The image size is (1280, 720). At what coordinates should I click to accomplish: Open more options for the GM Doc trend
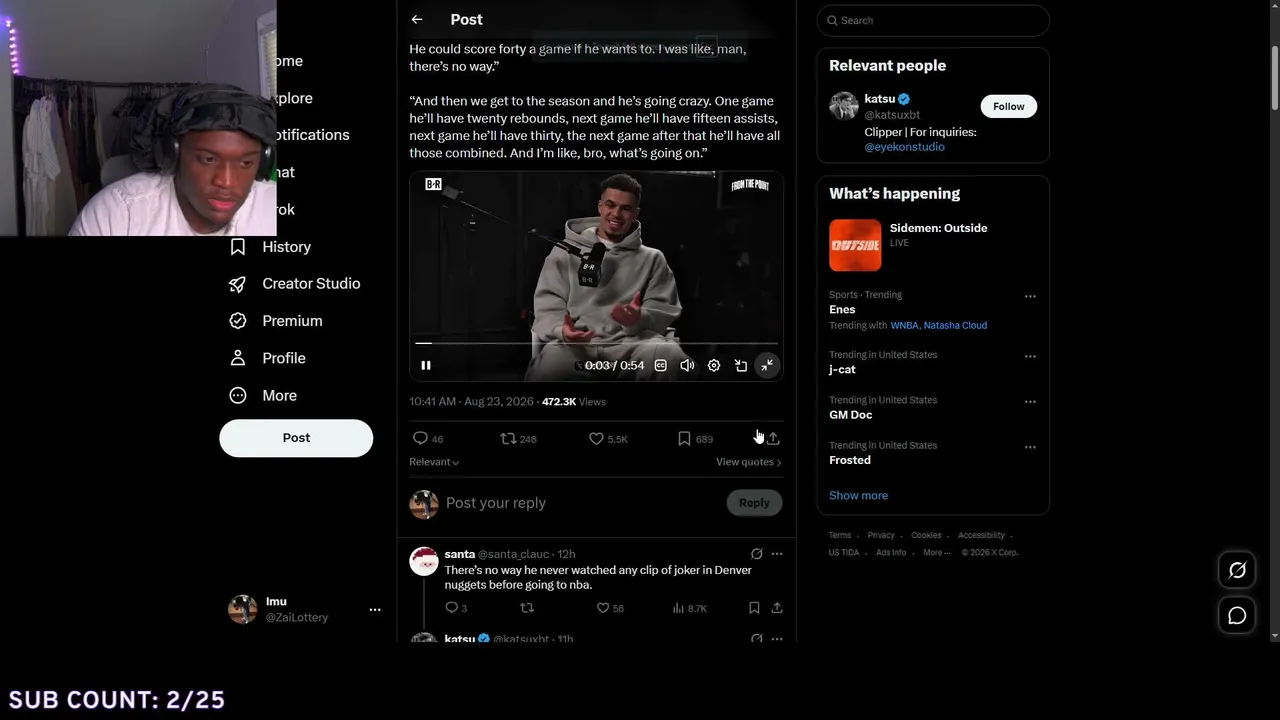[x=1030, y=402]
